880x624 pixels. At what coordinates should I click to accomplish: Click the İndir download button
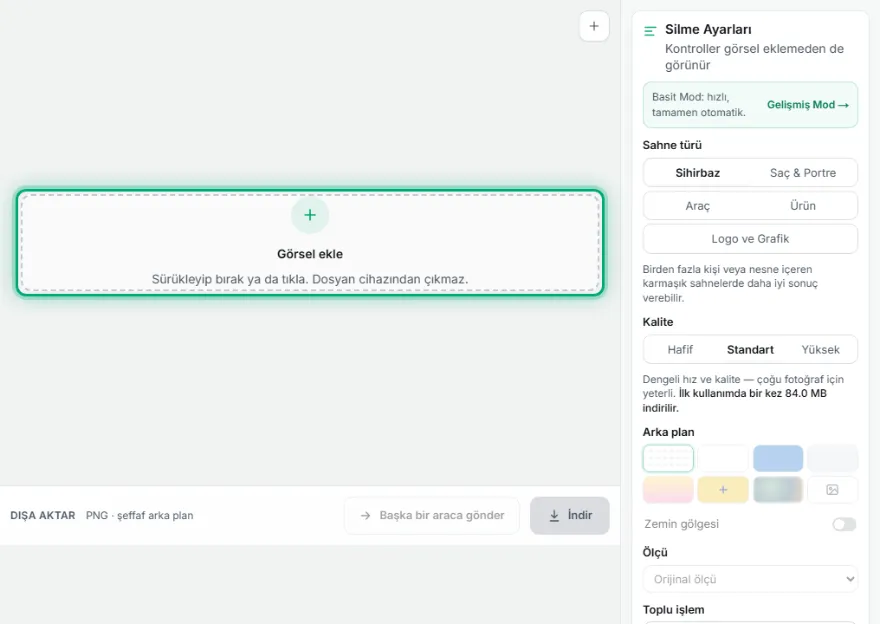pos(570,515)
